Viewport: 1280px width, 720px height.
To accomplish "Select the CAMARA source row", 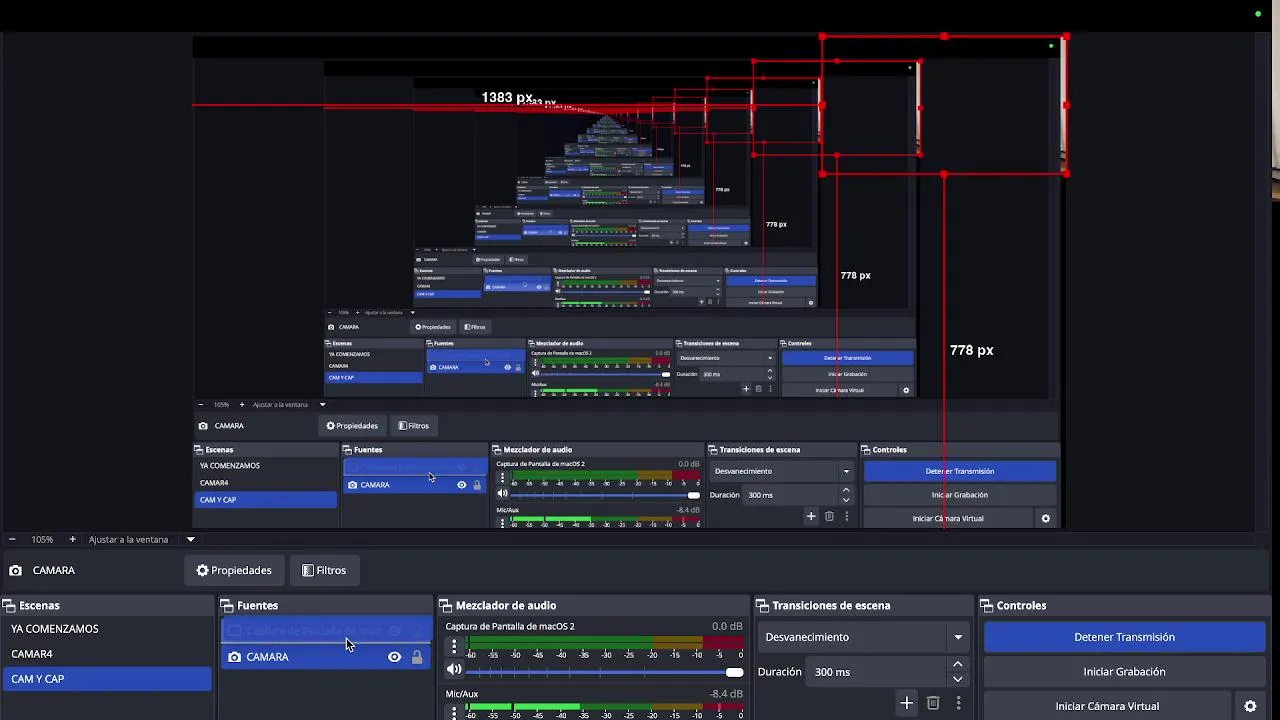I will point(327,657).
